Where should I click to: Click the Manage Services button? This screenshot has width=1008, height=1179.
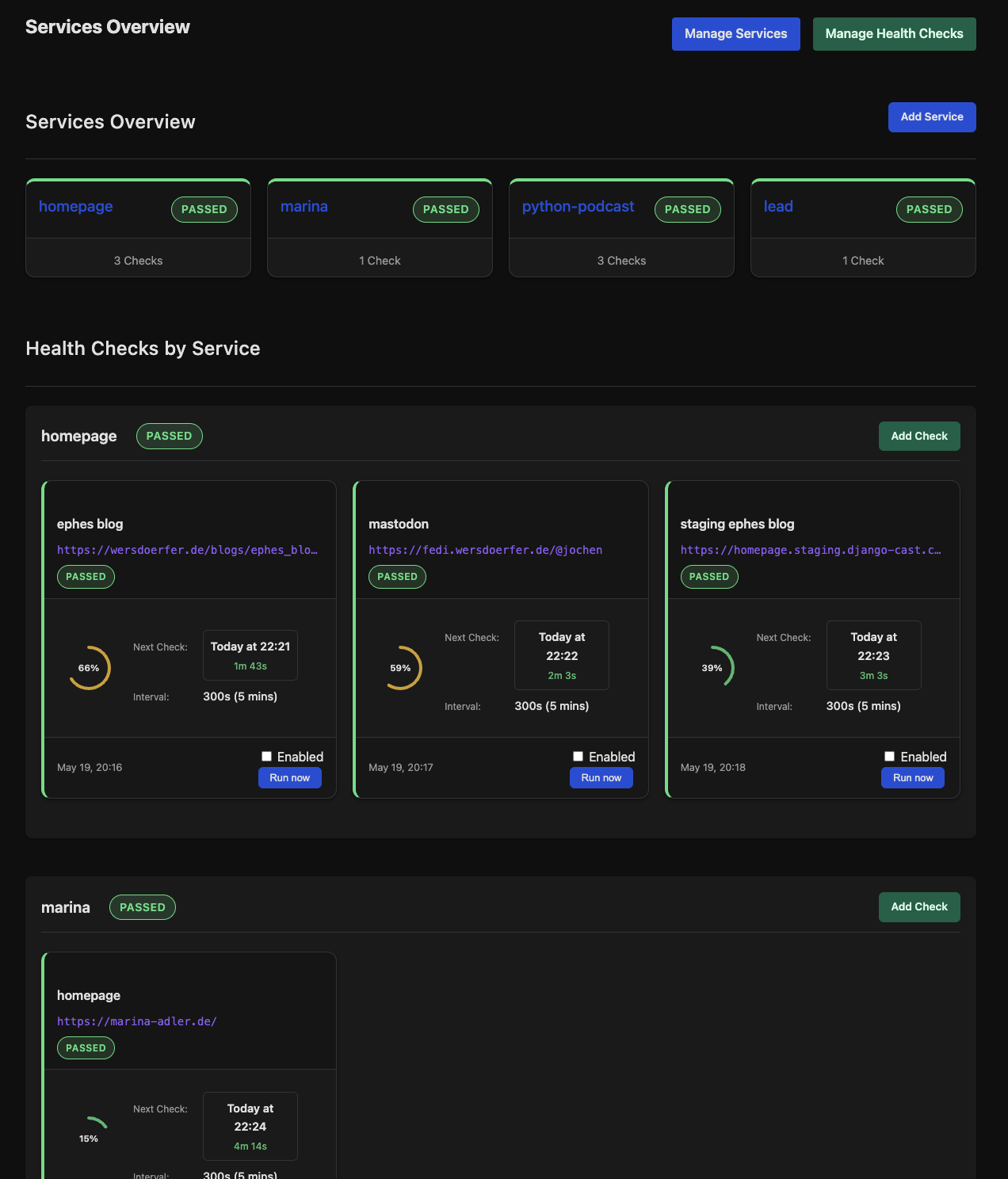coord(735,34)
